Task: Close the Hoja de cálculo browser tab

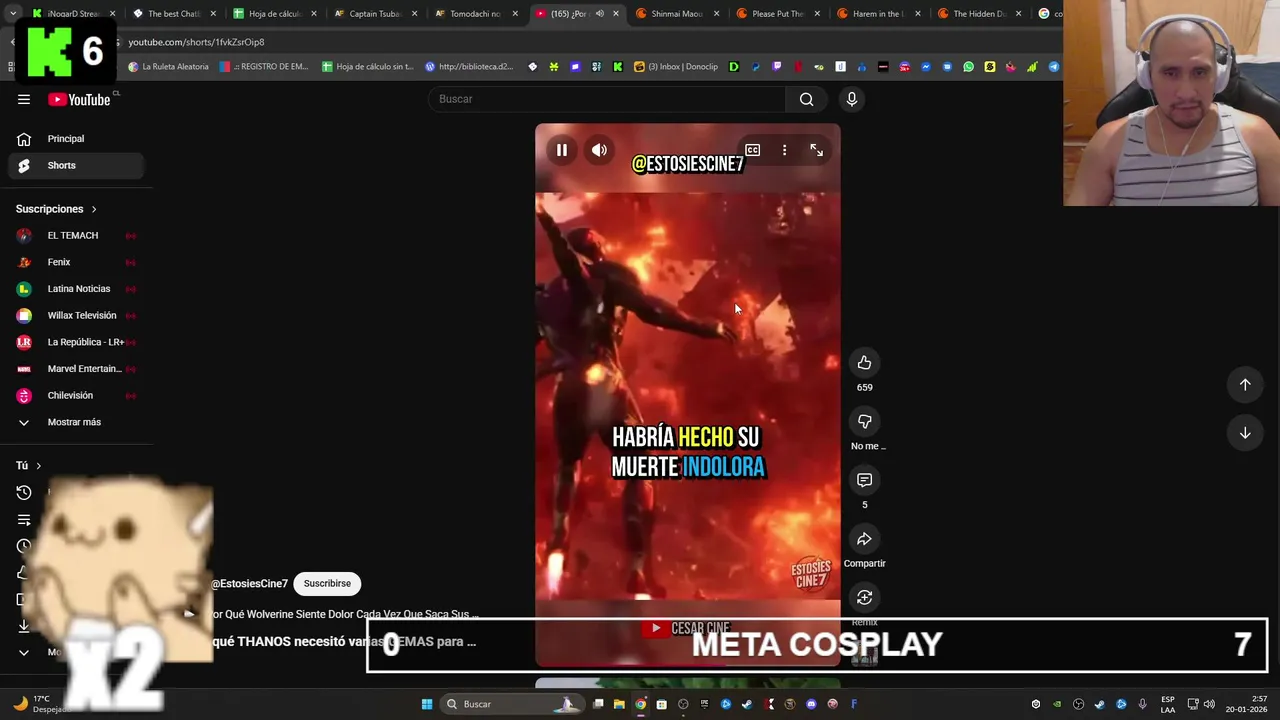Action: (314, 14)
